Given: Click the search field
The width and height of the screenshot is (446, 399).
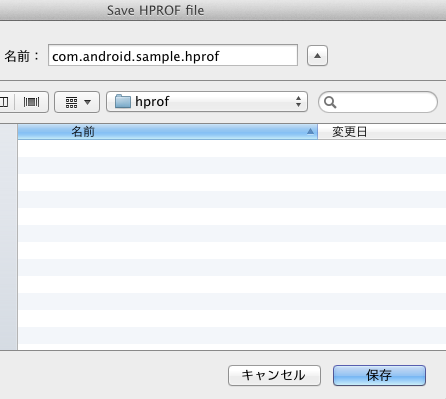Looking at the screenshot, I should pos(378,102).
